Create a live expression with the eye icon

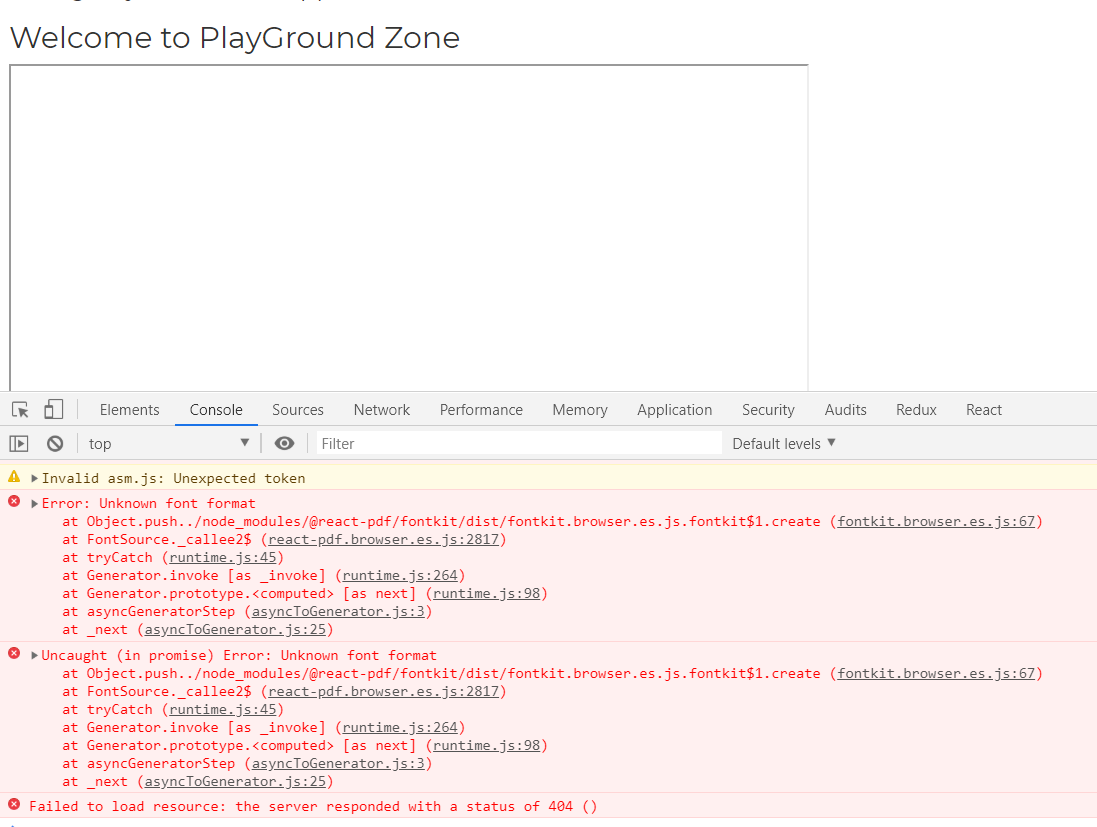pyautogui.click(x=284, y=442)
